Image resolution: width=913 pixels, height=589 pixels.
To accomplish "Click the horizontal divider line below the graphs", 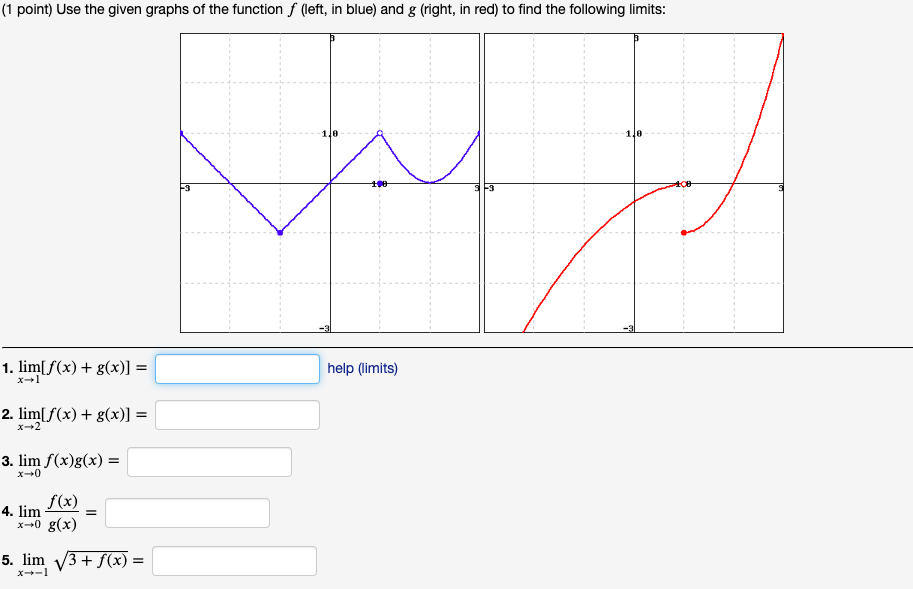I will [x=456, y=347].
